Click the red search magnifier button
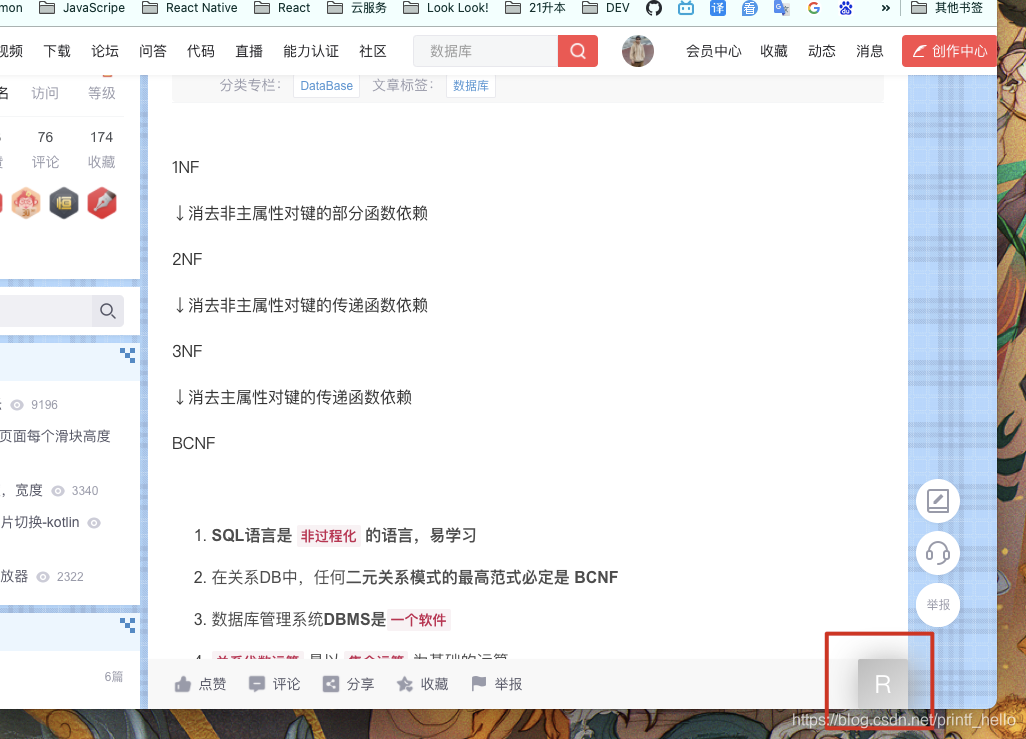The width and height of the screenshot is (1026, 739). coord(578,51)
